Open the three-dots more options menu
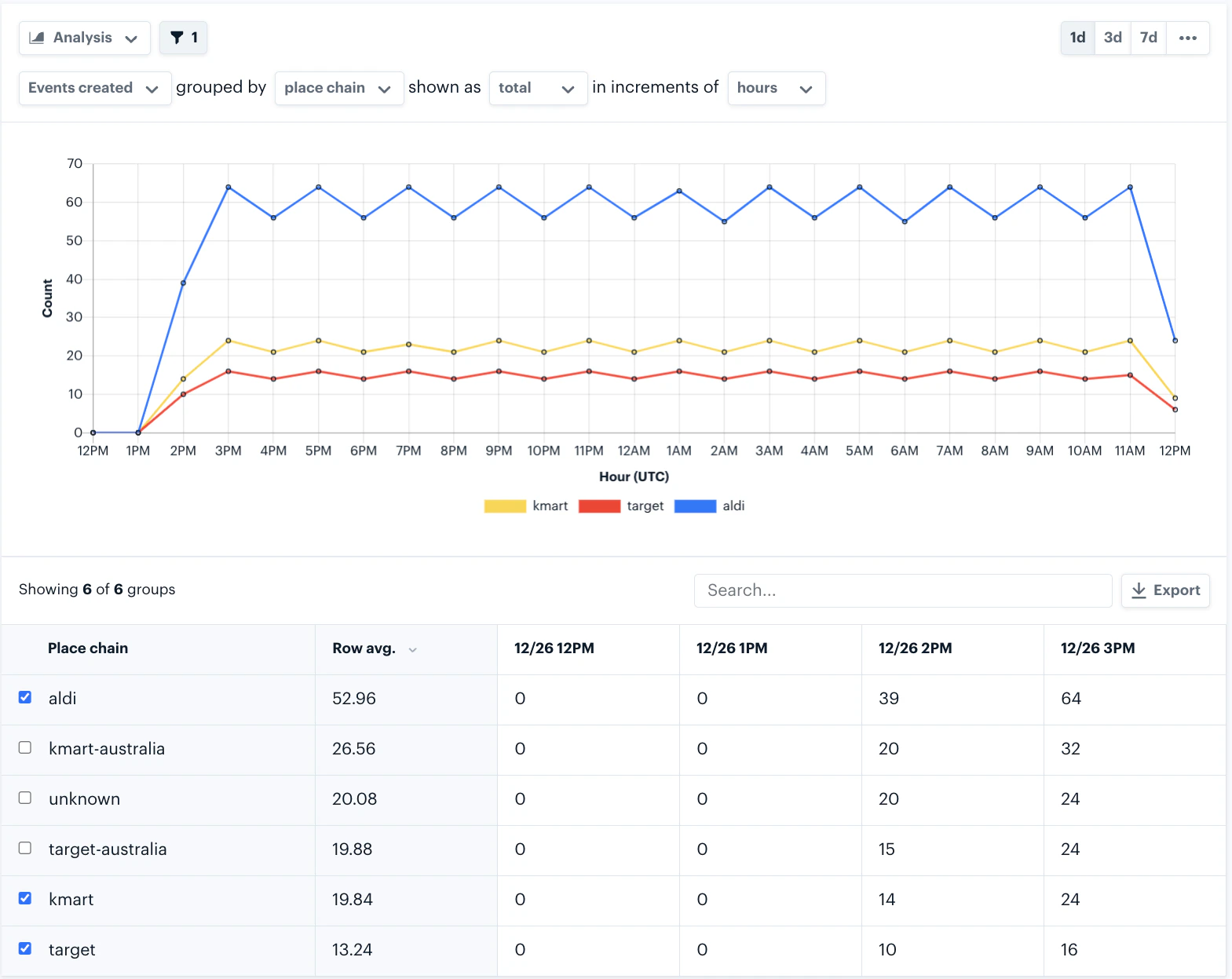Image resolution: width=1232 pixels, height=979 pixels. (x=1187, y=38)
